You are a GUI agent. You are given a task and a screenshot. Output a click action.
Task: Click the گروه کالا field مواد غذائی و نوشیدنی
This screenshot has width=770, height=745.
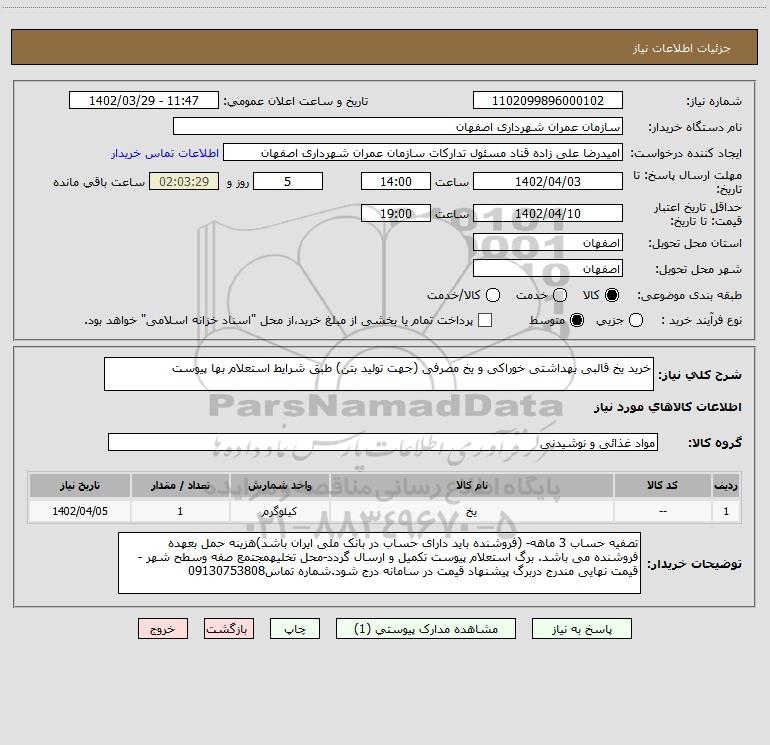pyautogui.click(x=383, y=442)
